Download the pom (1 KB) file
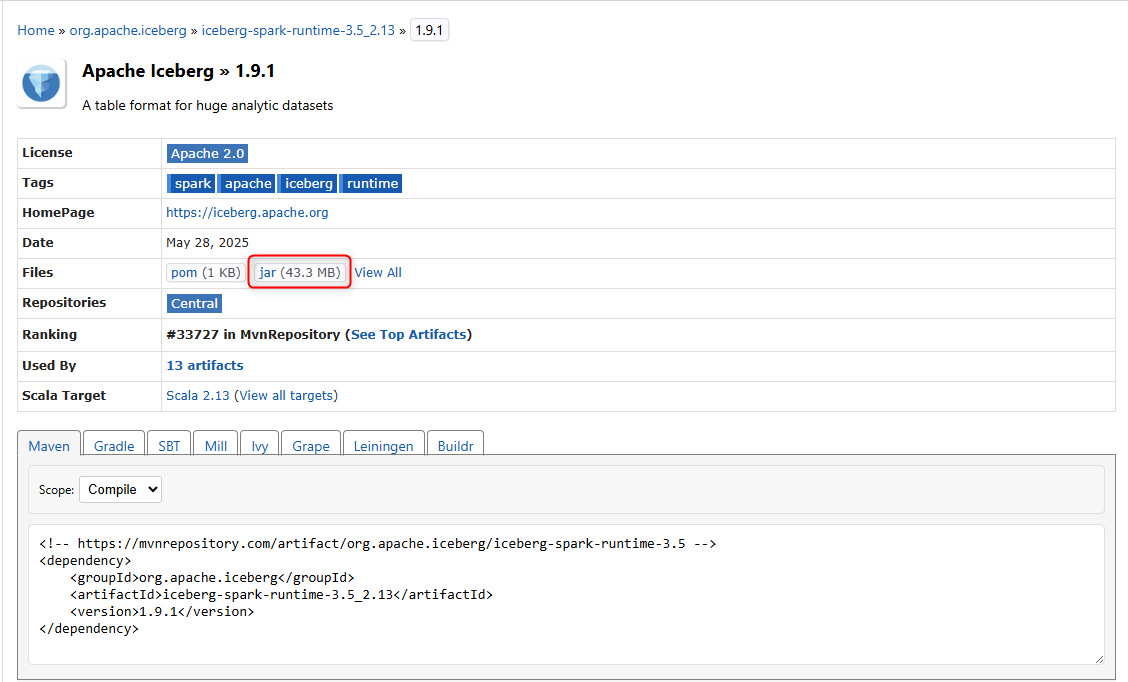This screenshot has height=682, width=1128. coord(206,273)
